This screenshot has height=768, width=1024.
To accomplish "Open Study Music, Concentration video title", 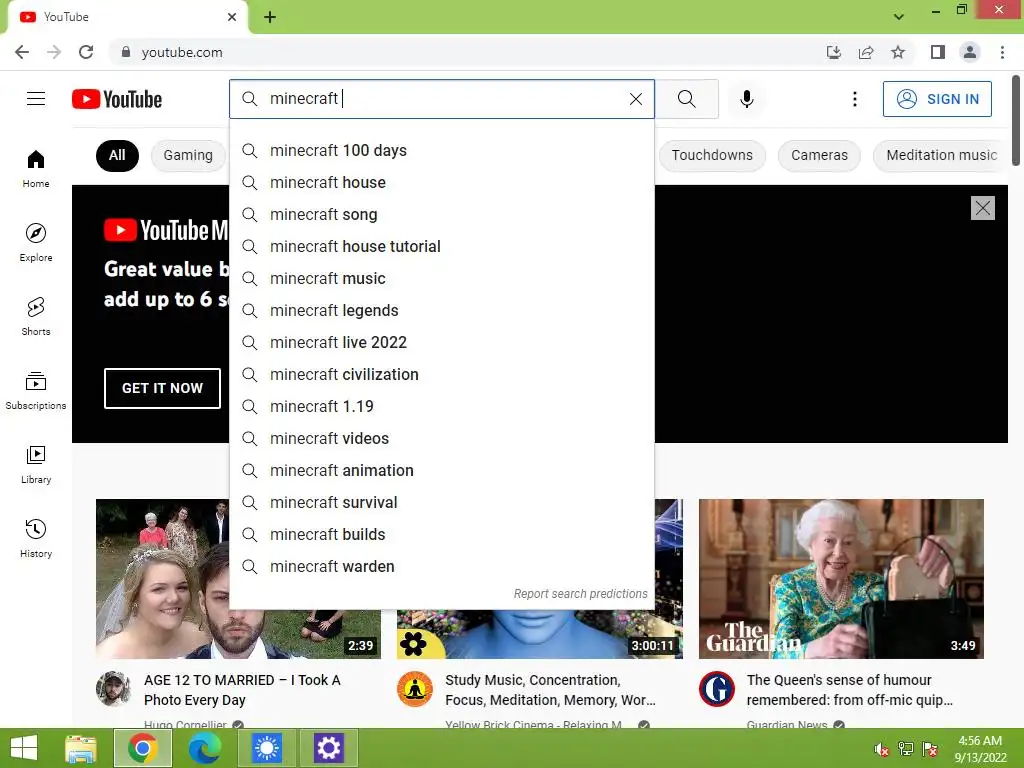I will pyautogui.click(x=550, y=690).
